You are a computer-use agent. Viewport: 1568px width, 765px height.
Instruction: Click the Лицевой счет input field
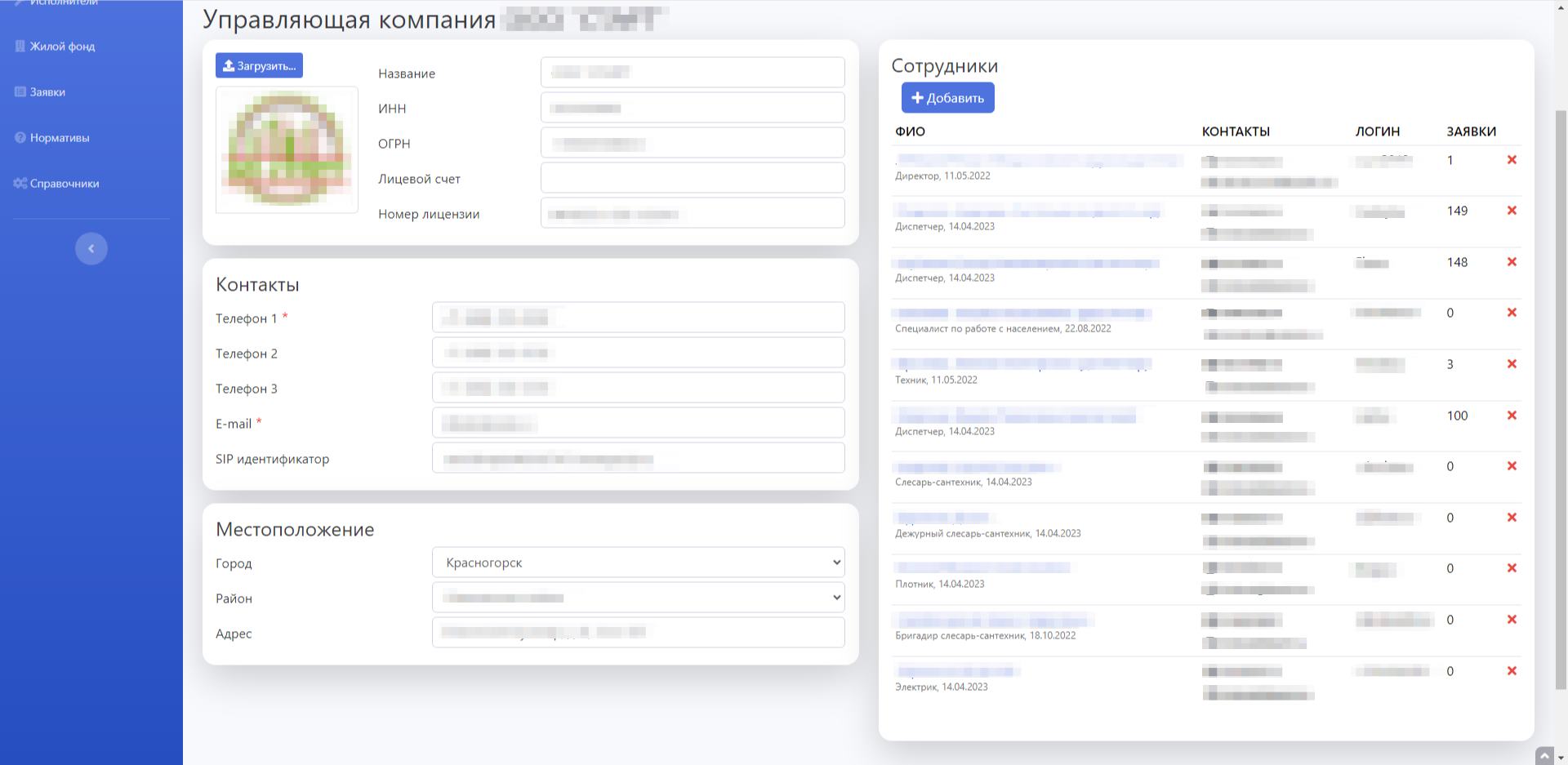pyautogui.click(x=692, y=178)
